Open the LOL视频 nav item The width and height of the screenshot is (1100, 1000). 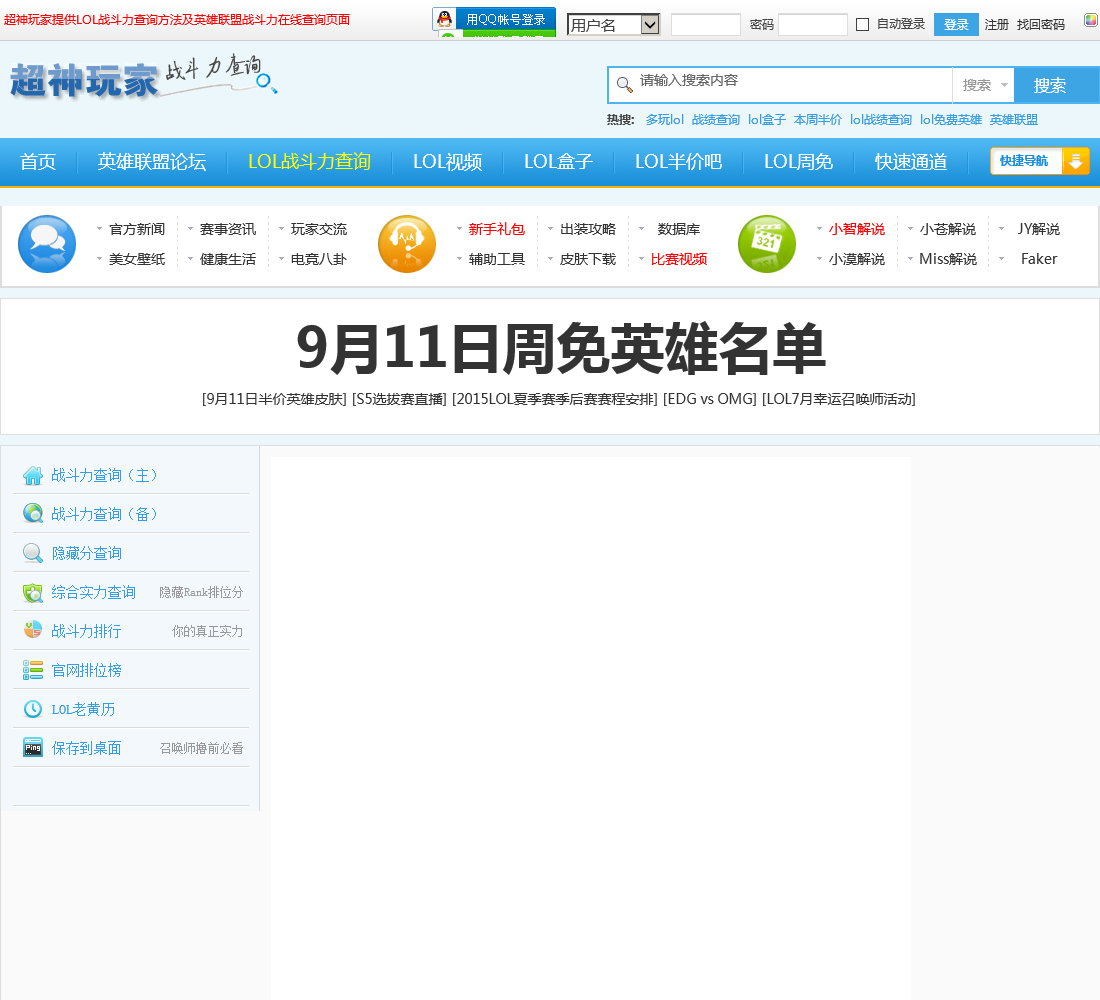point(448,161)
